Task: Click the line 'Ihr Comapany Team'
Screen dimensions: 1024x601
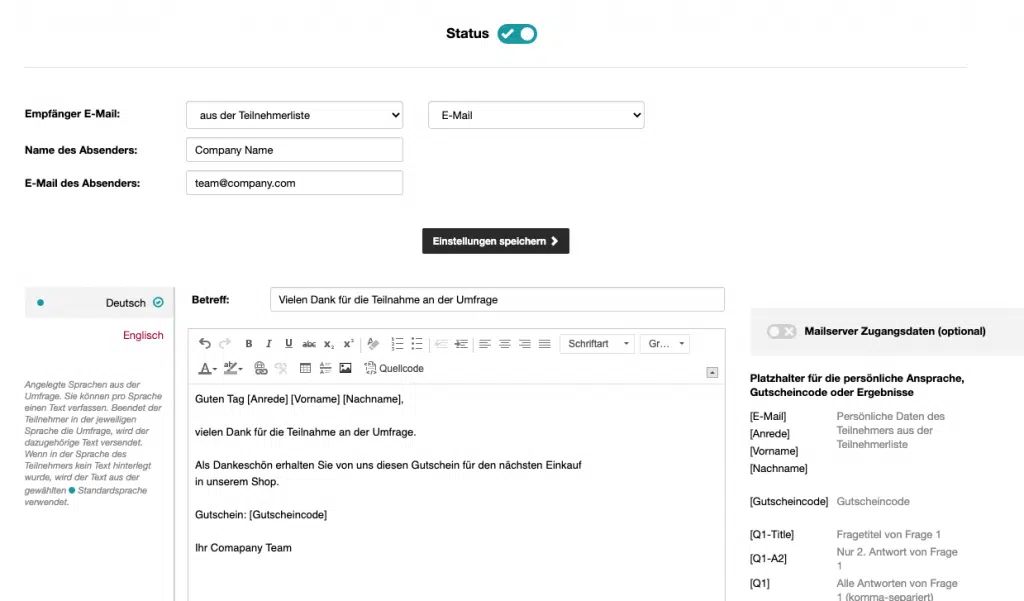Action: click(x=243, y=548)
